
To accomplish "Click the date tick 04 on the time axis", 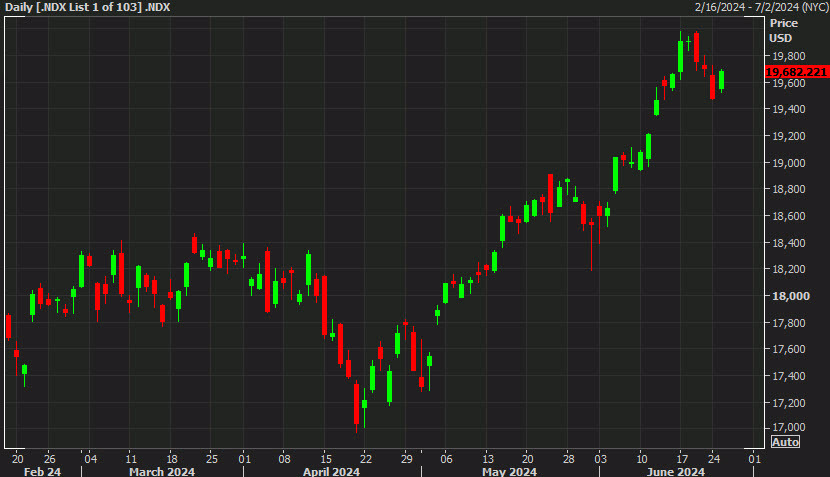I will (x=91, y=458).
